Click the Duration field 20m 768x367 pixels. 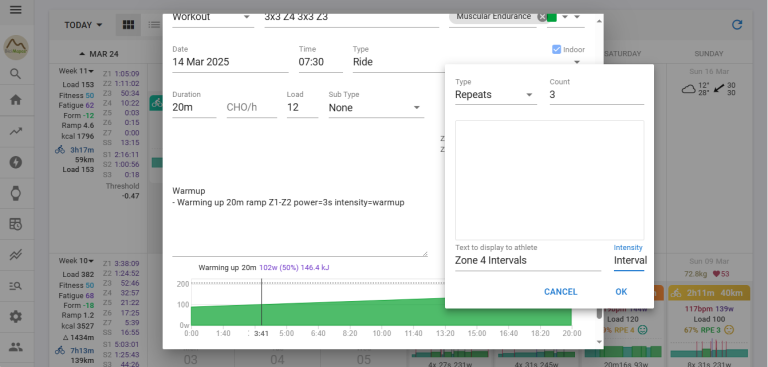pos(194,107)
